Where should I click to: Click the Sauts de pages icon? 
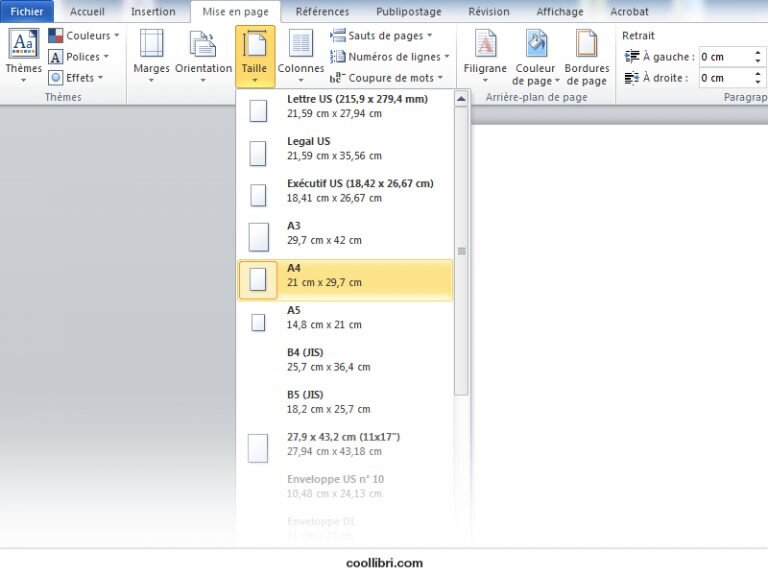[338, 35]
